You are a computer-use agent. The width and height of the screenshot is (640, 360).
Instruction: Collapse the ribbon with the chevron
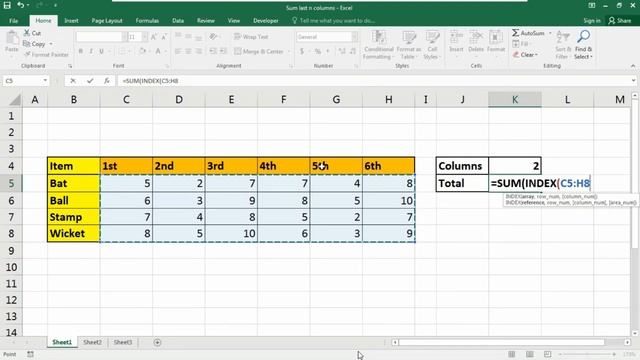coord(633,66)
